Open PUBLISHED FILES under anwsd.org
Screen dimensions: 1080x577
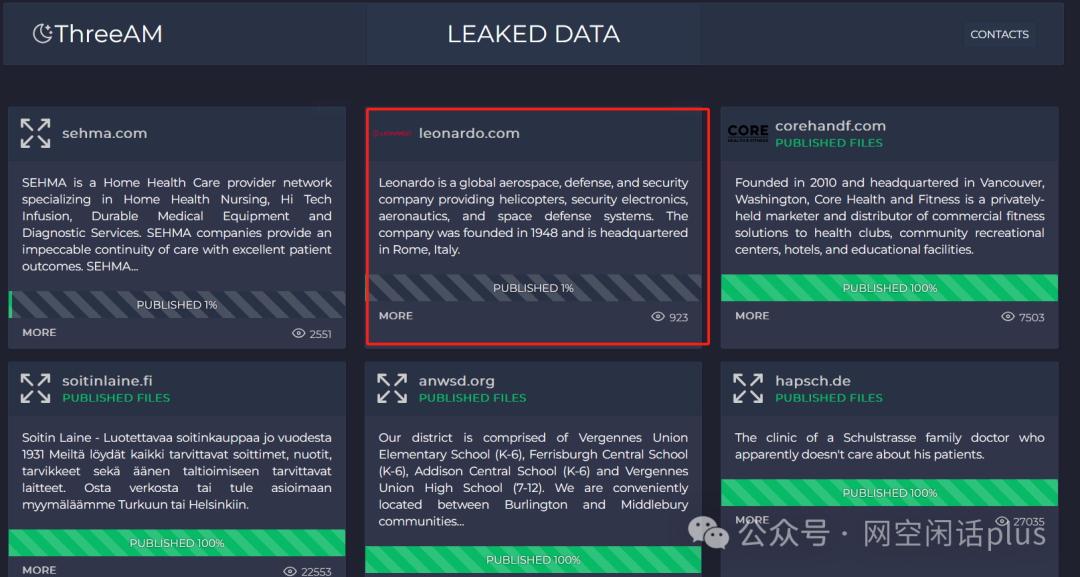(x=472, y=398)
